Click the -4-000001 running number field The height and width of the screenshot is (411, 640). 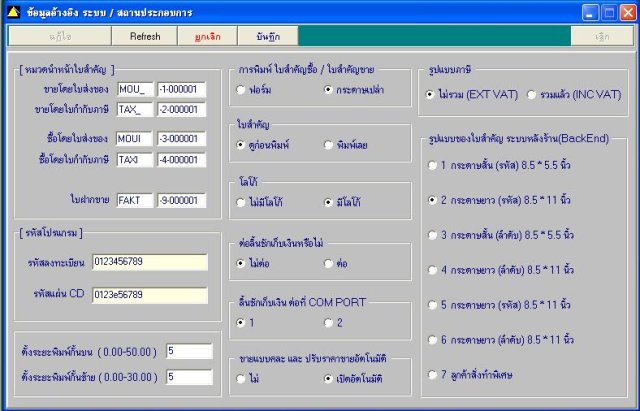tap(182, 160)
